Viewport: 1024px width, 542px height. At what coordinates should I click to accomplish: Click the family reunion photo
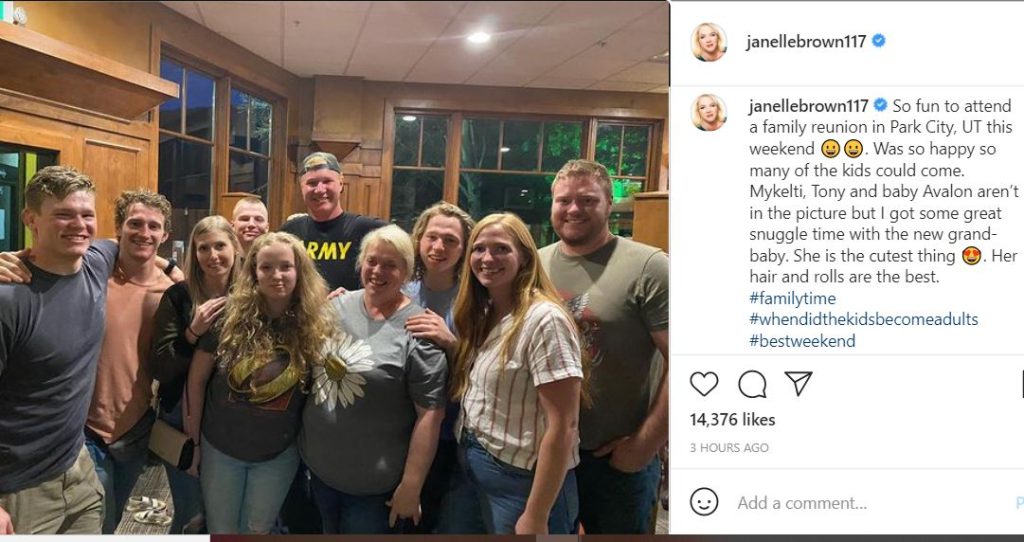coord(334,268)
